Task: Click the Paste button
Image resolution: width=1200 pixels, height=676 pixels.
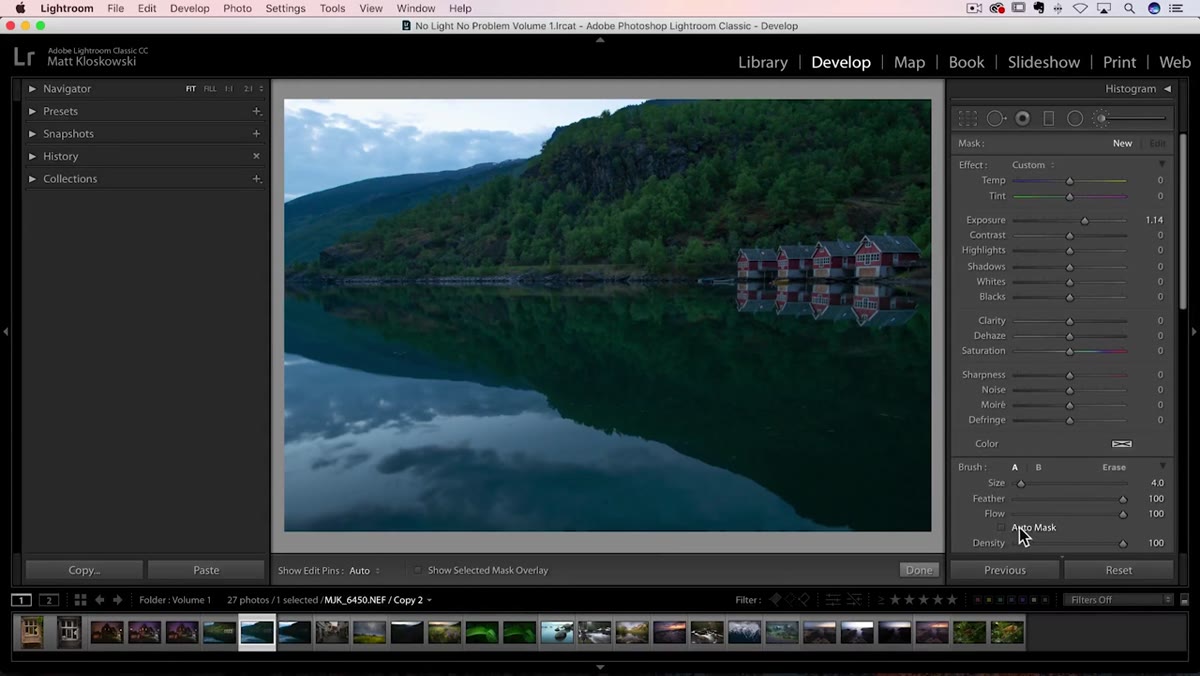Action: click(x=206, y=570)
